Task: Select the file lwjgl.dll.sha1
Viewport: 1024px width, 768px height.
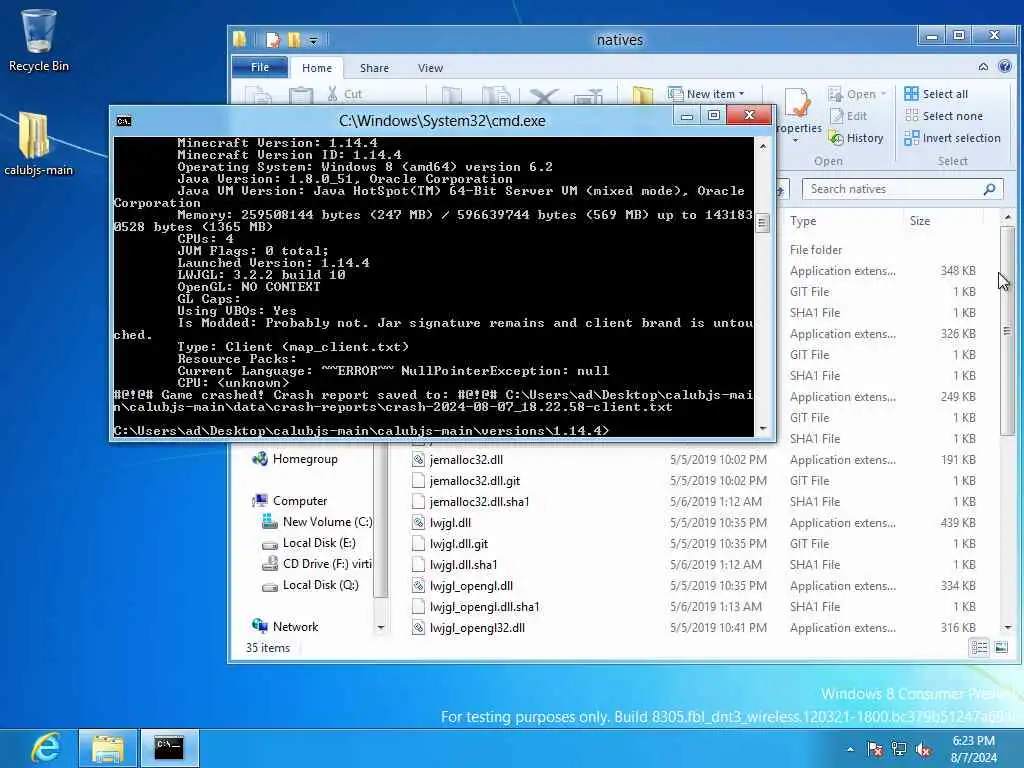Action: click(463, 564)
